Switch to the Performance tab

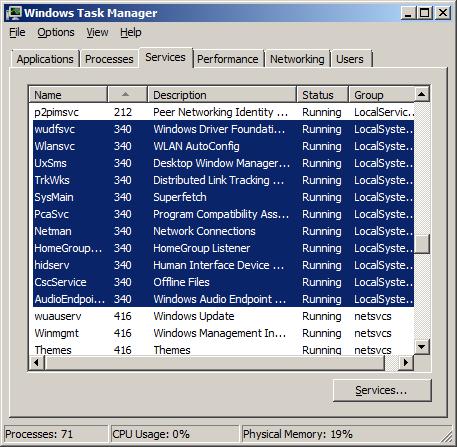(x=228, y=59)
